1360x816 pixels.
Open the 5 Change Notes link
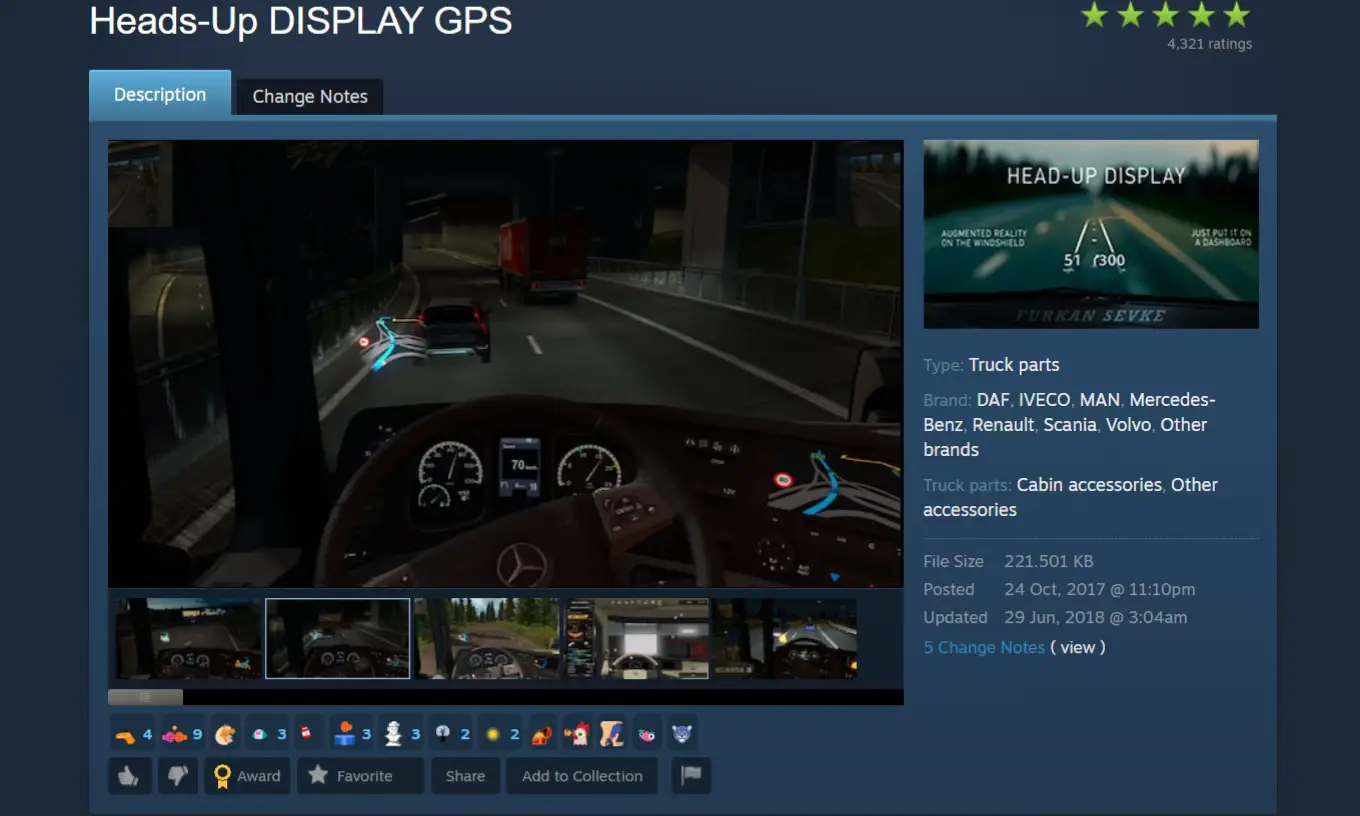click(x=984, y=647)
